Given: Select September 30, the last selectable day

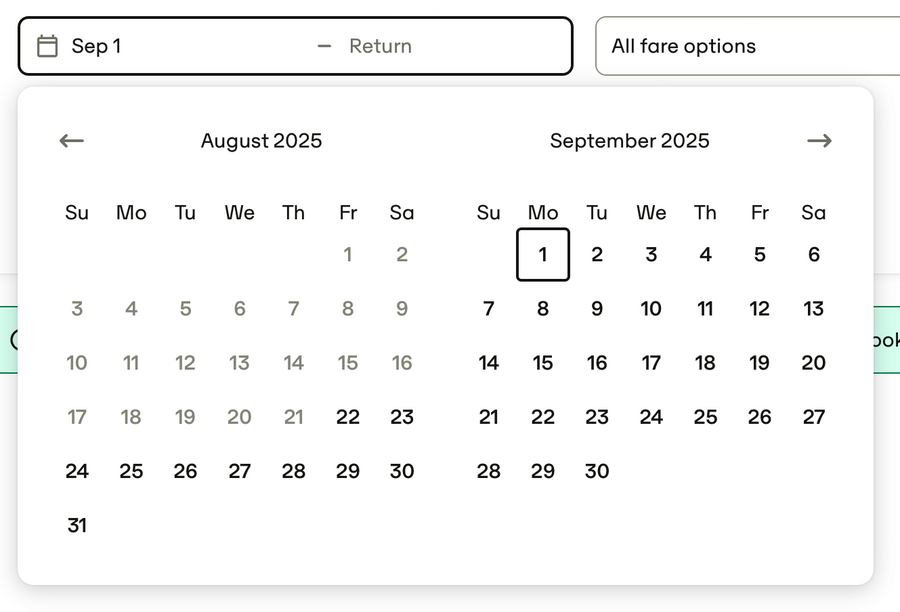Looking at the screenshot, I should (x=597, y=471).
